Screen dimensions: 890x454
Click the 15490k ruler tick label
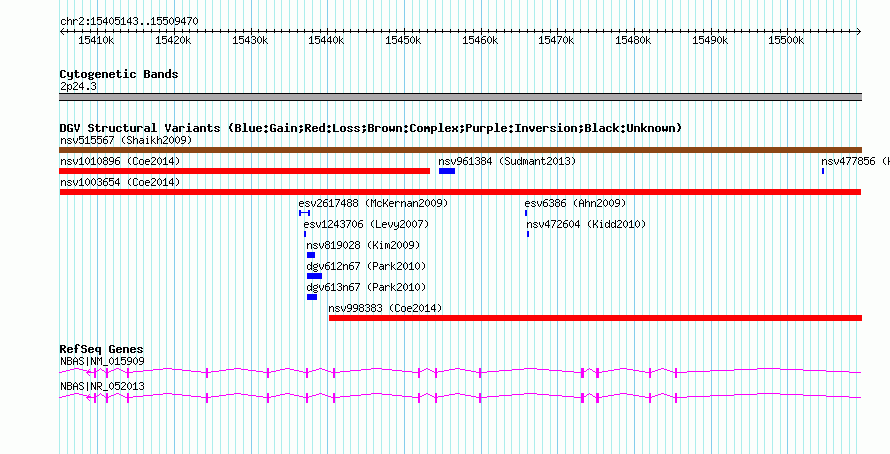pos(710,41)
